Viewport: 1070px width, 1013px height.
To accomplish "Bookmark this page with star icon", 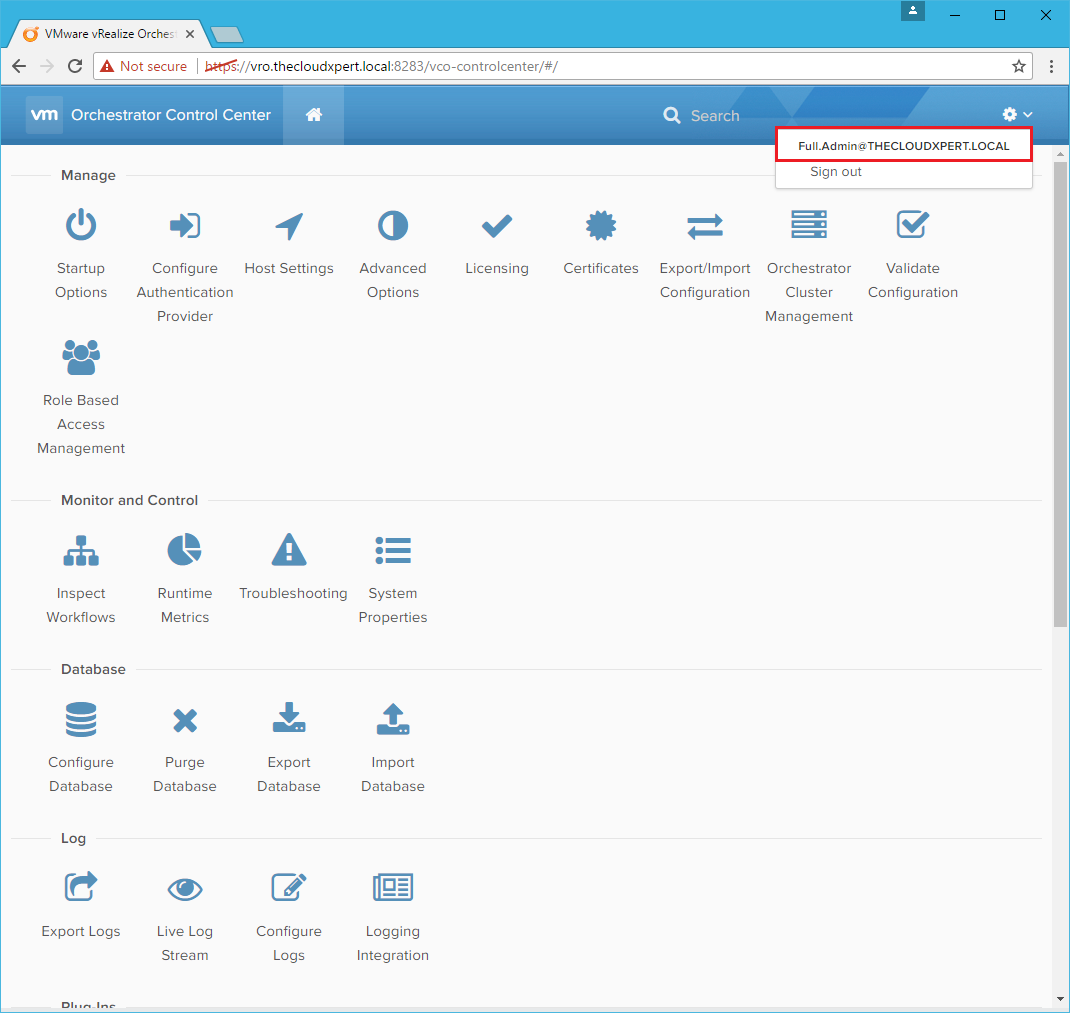I will 1019,66.
